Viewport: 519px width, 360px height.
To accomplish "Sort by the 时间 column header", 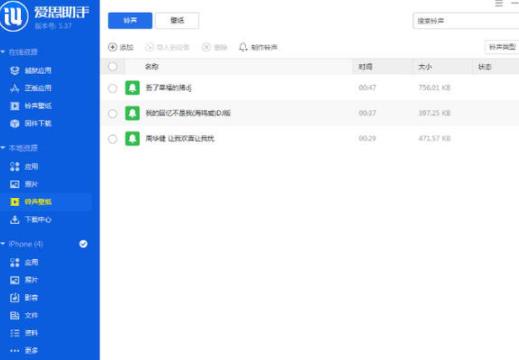I will coord(365,67).
